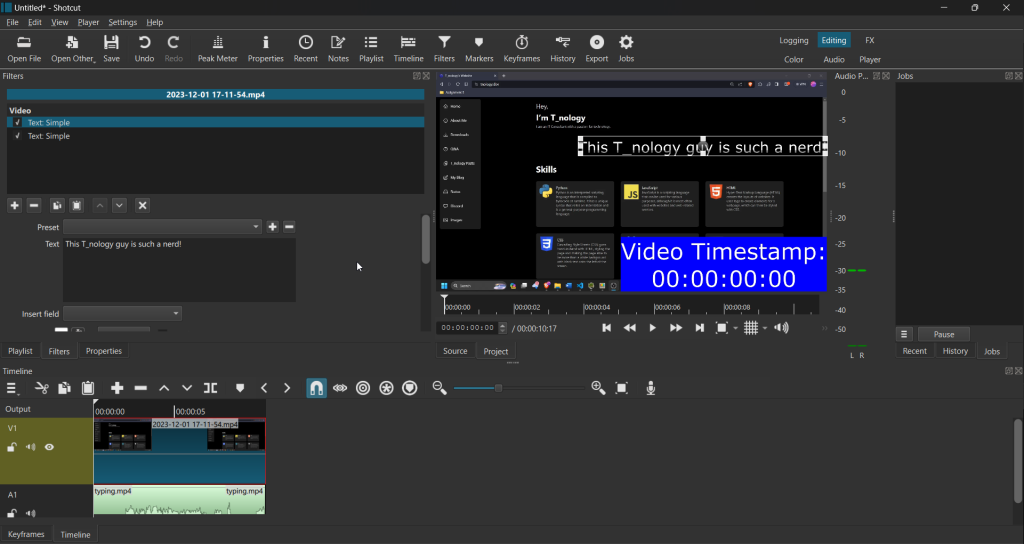Switch to the FX layout

tap(870, 40)
